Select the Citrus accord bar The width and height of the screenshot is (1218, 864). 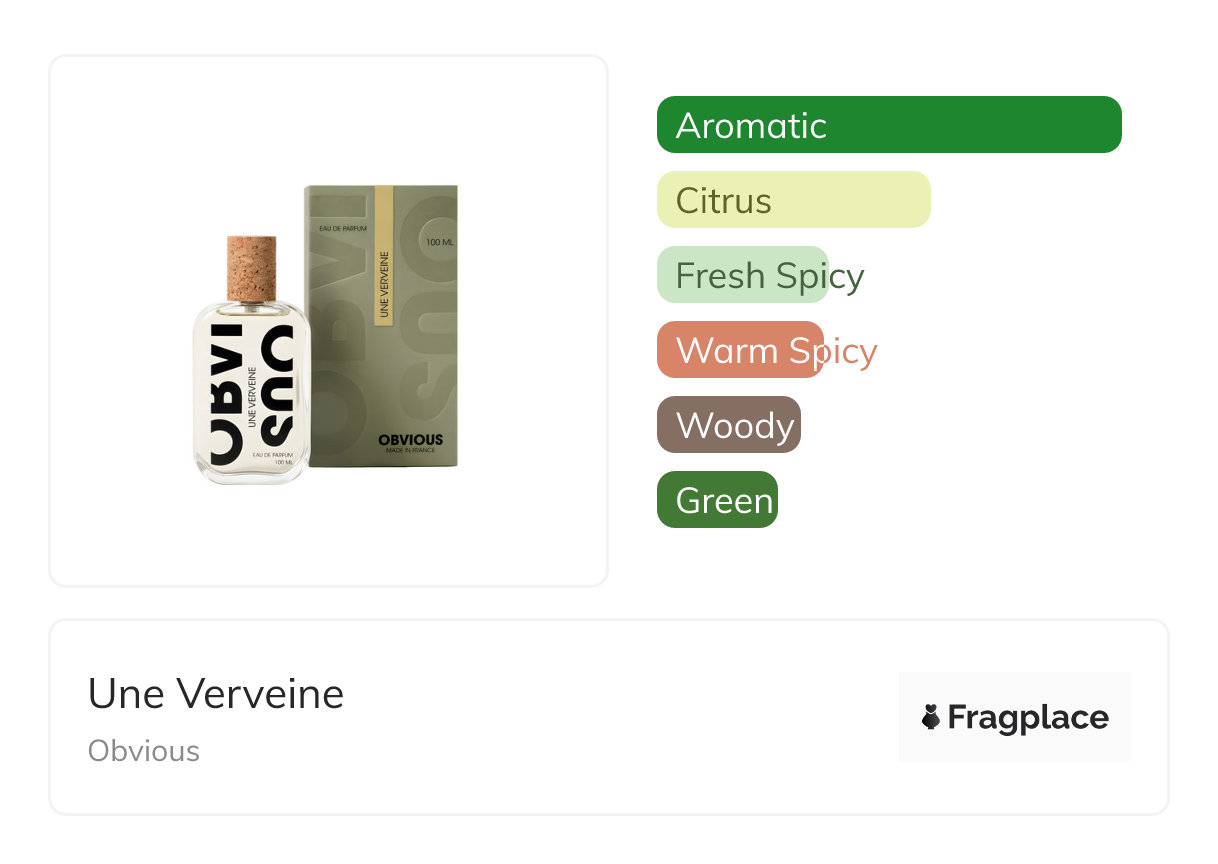[x=793, y=200]
